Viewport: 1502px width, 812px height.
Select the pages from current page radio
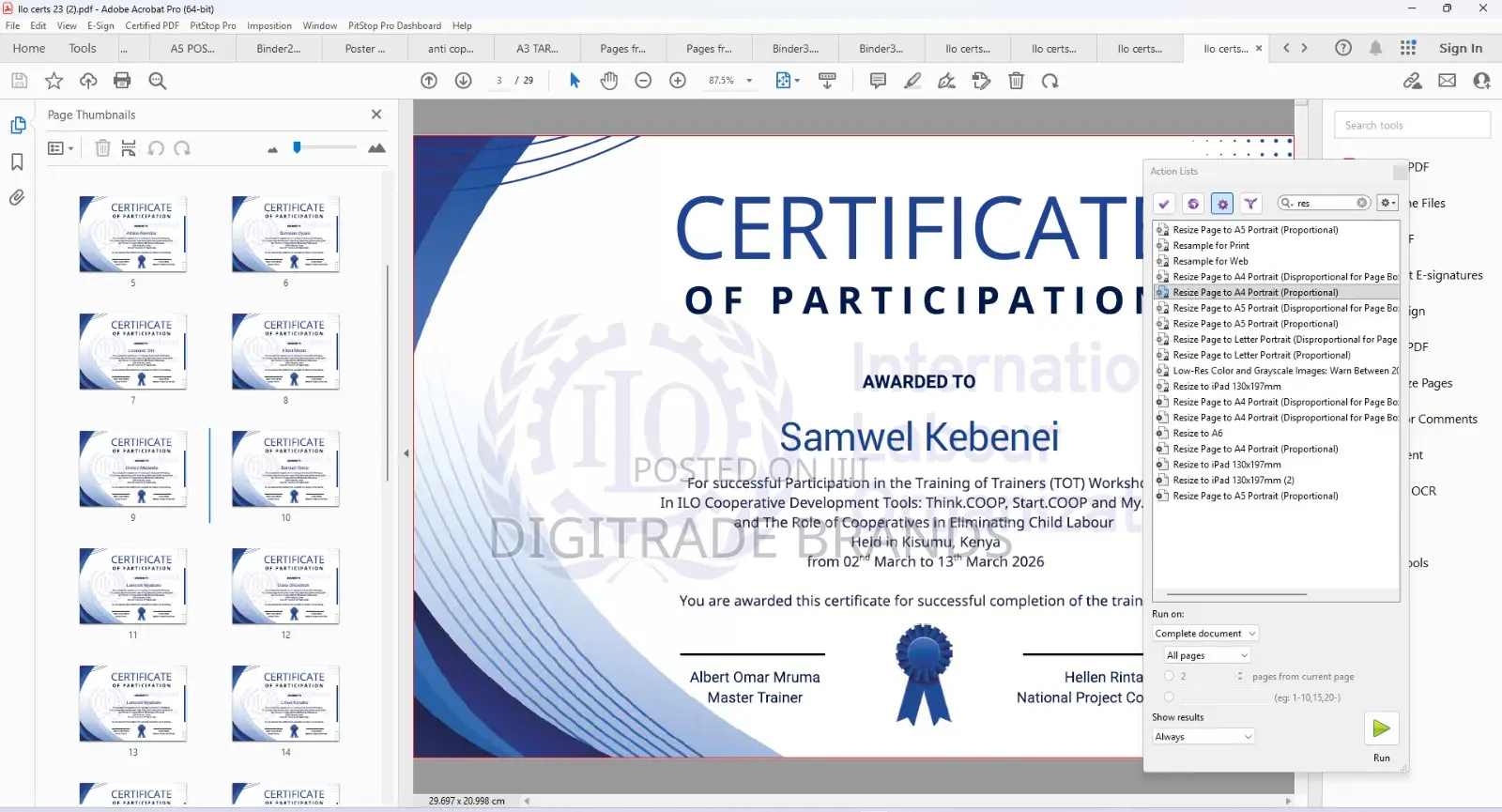click(x=1169, y=676)
